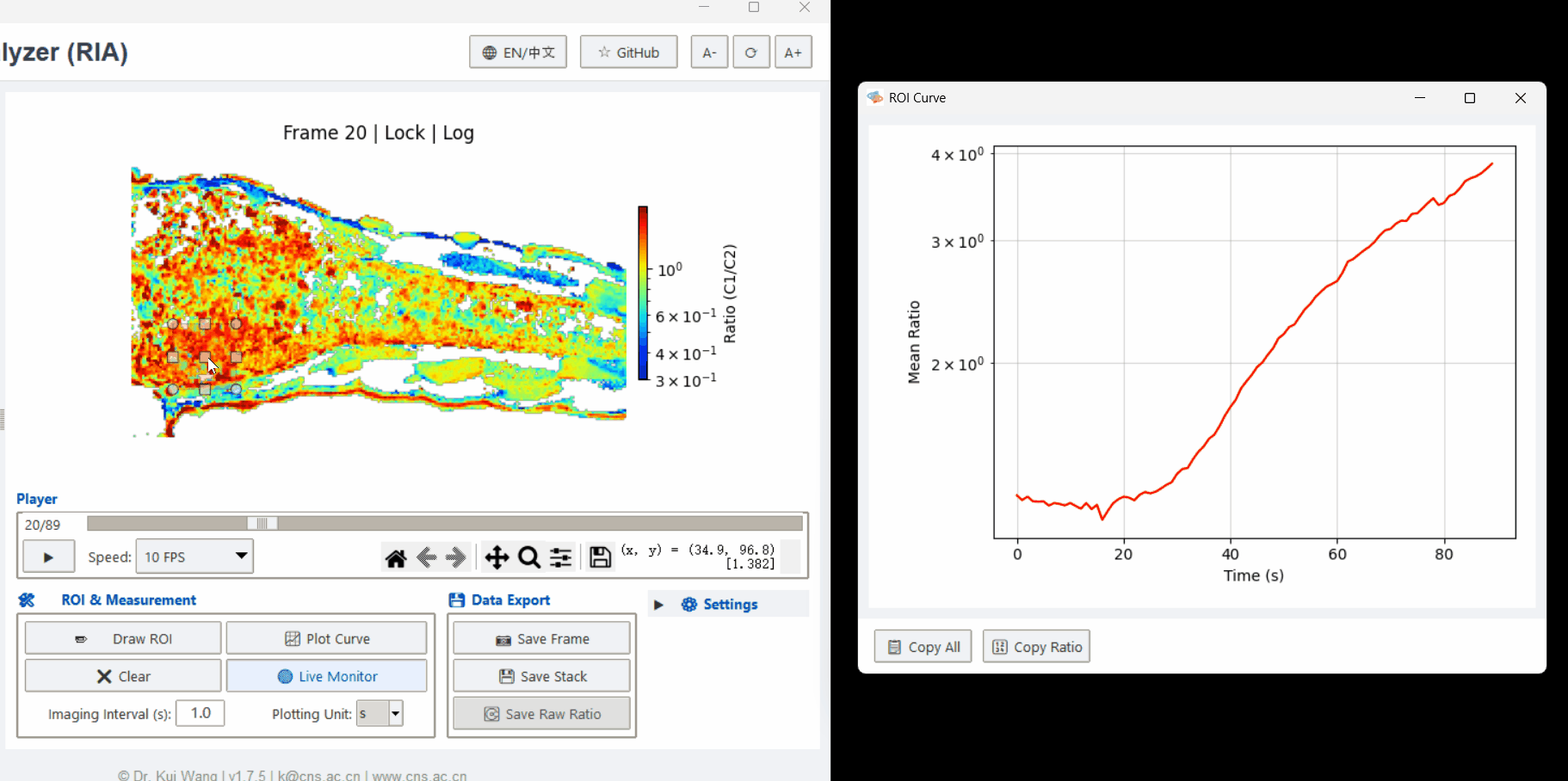Toggle language with EN/中文 button

coord(517,52)
